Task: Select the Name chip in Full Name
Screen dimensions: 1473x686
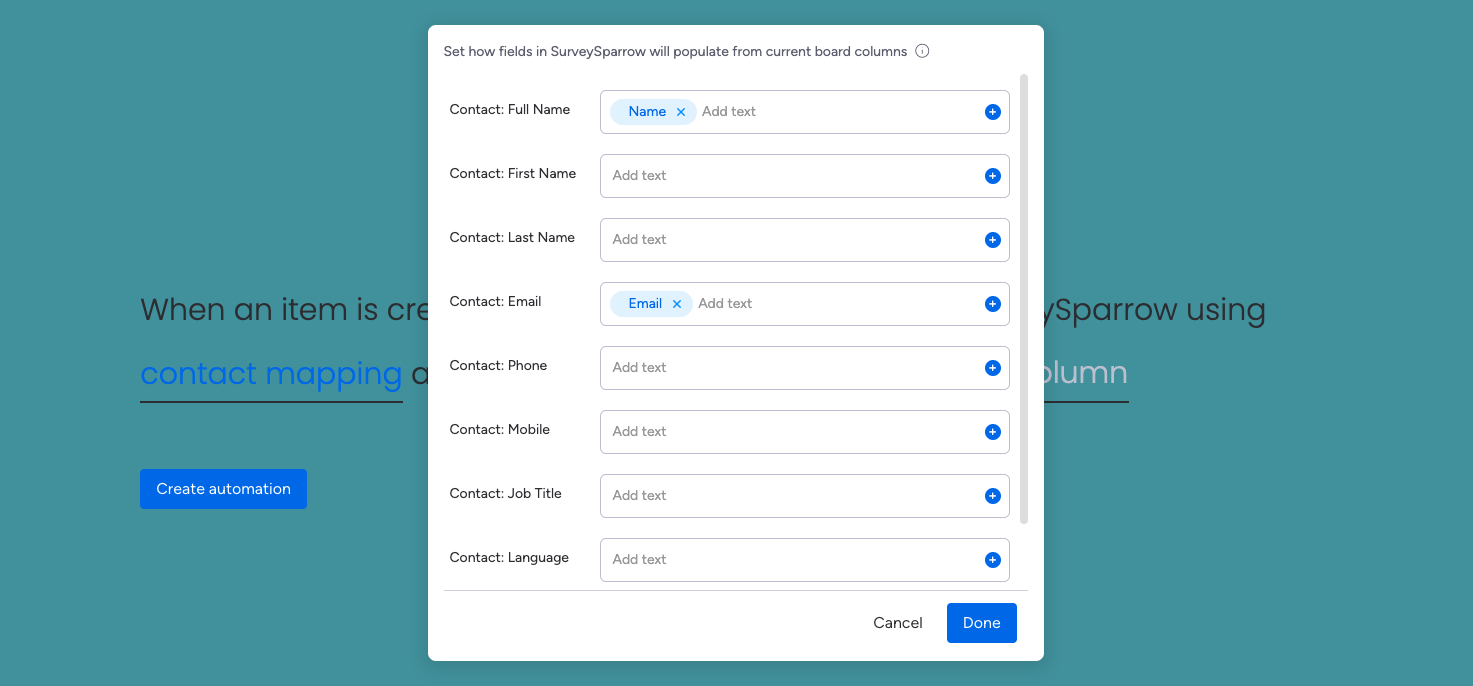Action: pyautogui.click(x=646, y=112)
